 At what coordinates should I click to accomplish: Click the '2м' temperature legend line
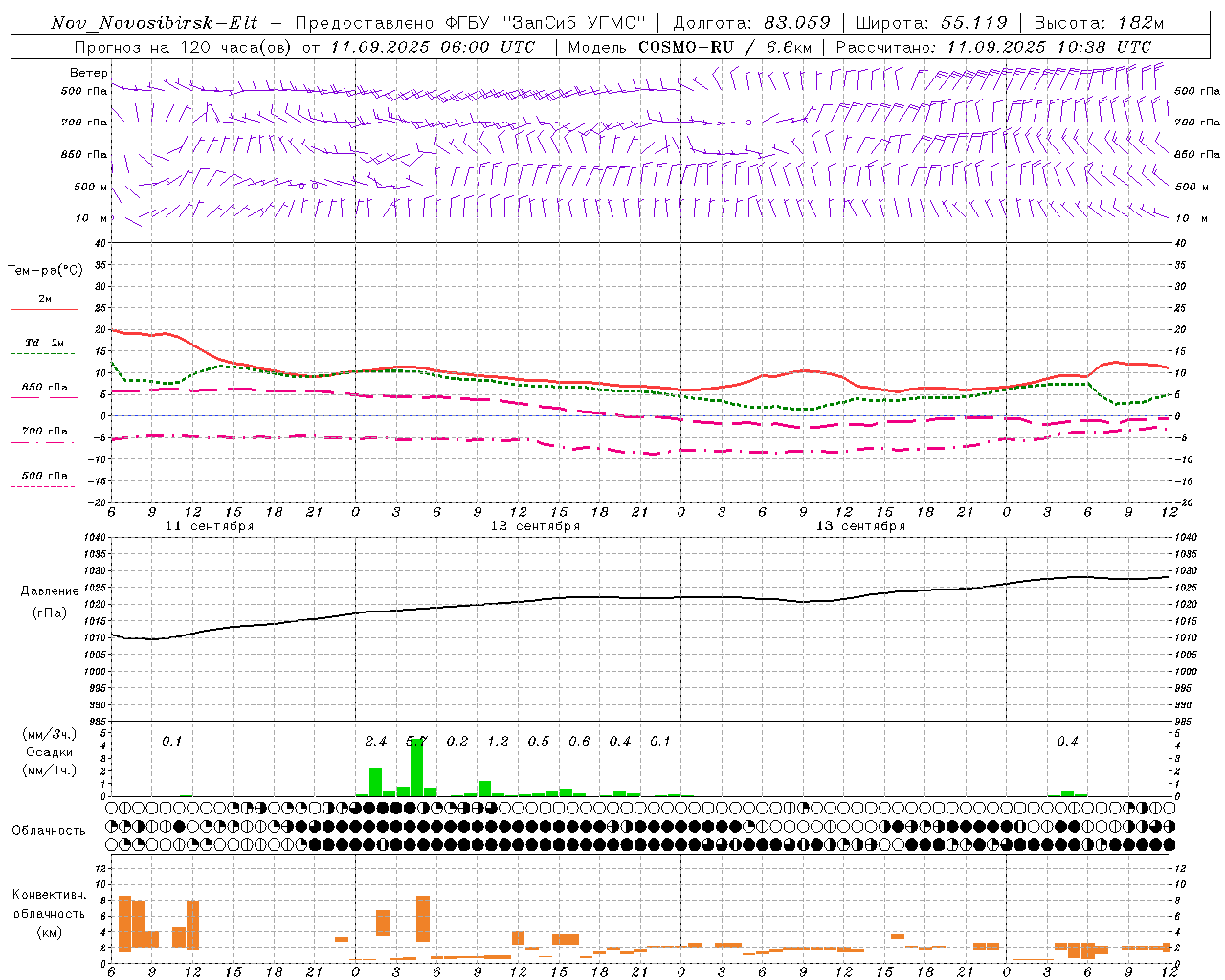coord(44,309)
